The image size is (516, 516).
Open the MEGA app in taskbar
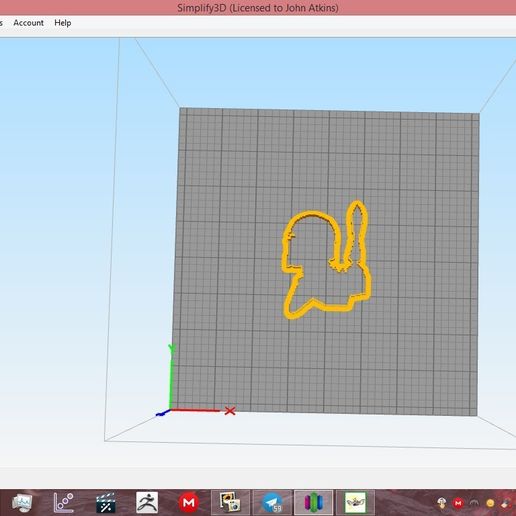pyautogui.click(x=189, y=502)
